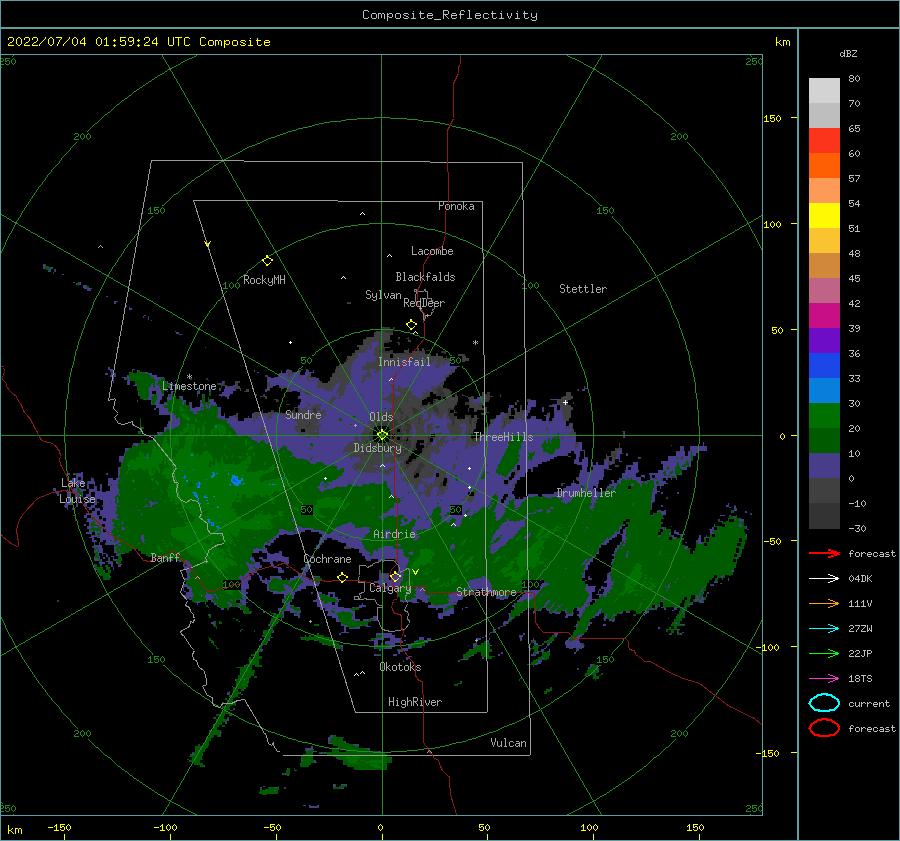The image size is (900, 841).
Task: Pick the dark gray -10 to -30 swatch
Action: click(824, 516)
